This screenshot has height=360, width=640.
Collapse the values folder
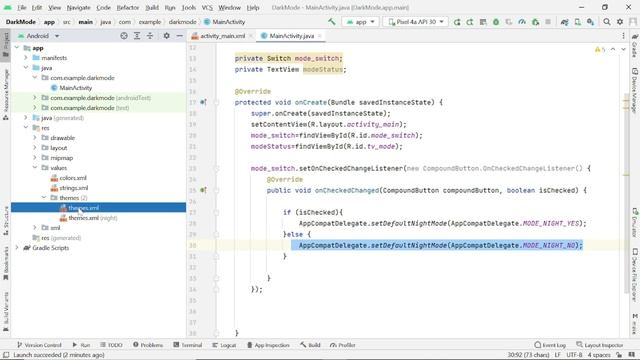click(35, 168)
